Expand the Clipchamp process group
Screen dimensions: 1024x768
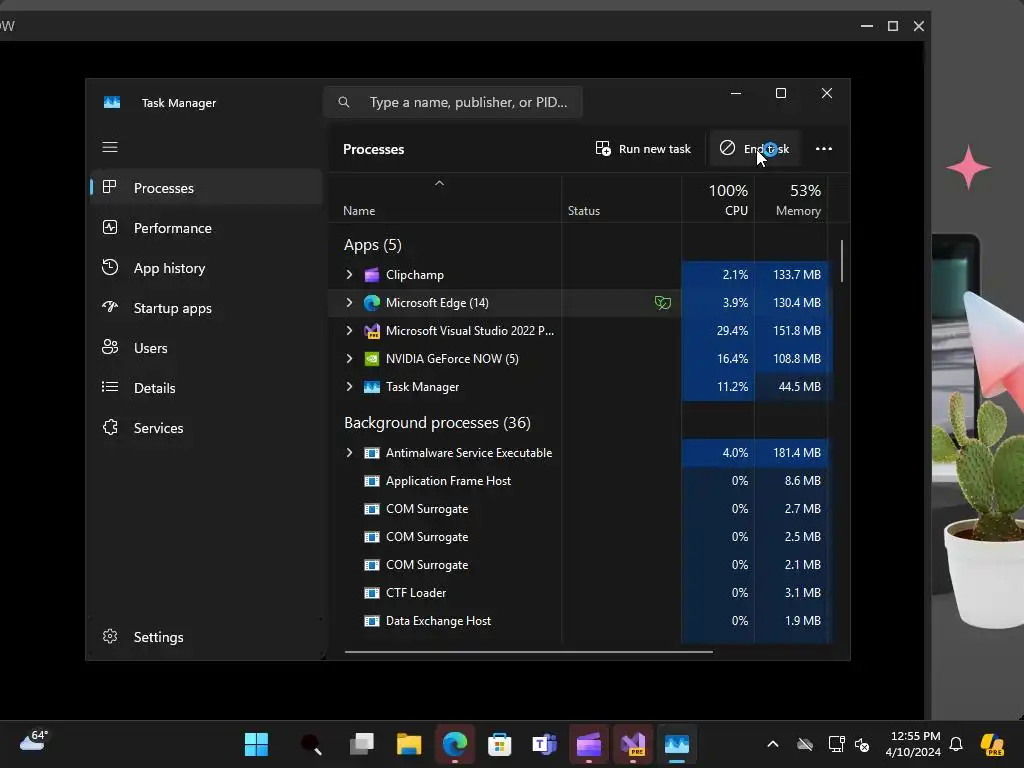click(349, 275)
